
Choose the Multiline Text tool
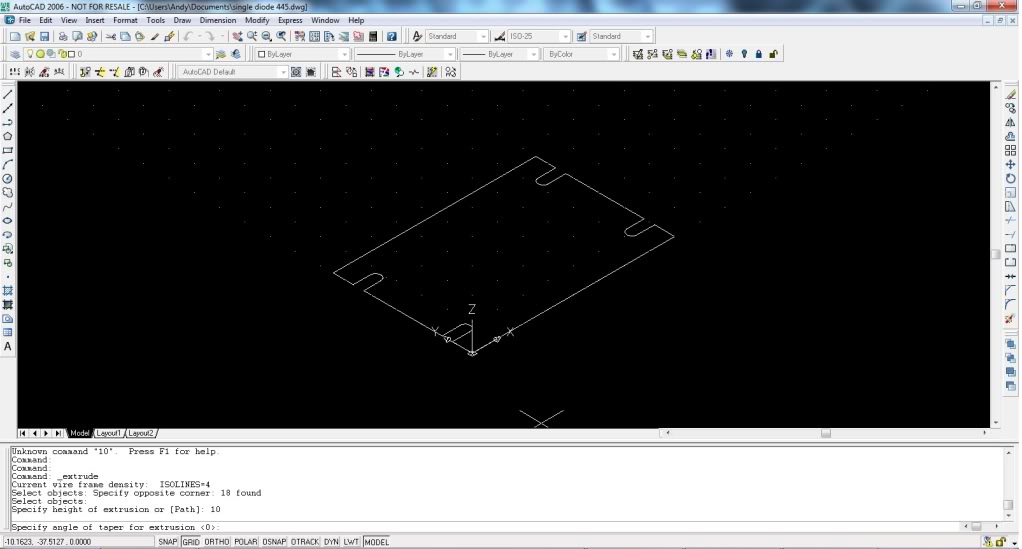click(x=8, y=347)
